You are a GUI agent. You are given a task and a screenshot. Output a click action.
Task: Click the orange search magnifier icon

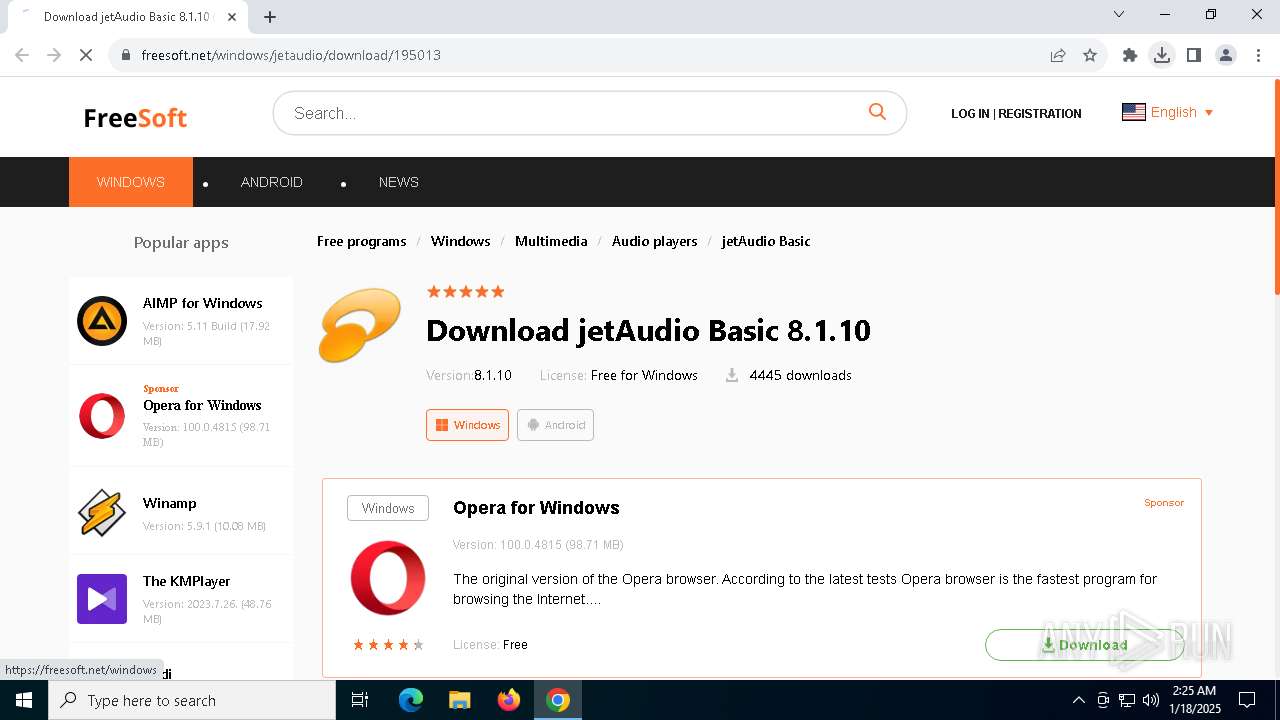click(x=877, y=112)
